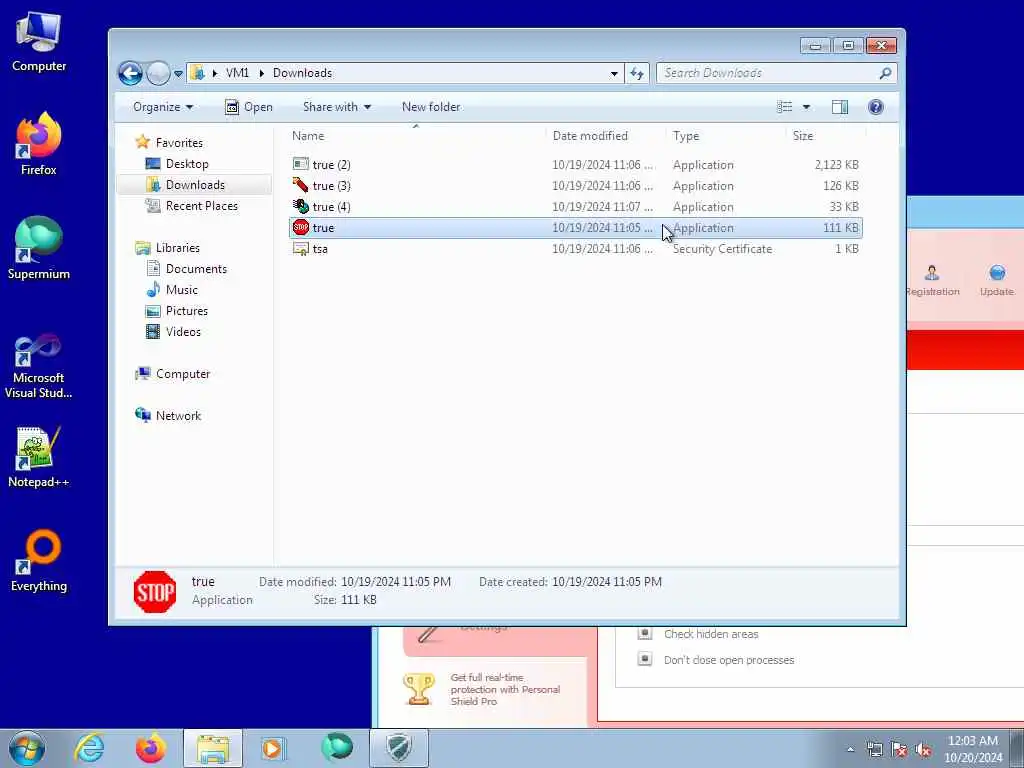Refresh the Downloads folder view
The image size is (1024, 768).
point(637,73)
